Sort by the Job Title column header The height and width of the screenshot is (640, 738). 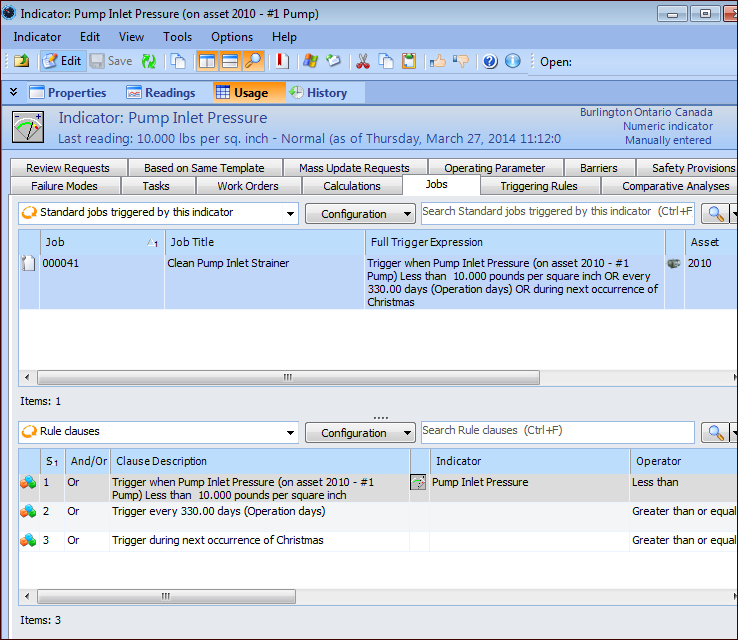coord(264,242)
